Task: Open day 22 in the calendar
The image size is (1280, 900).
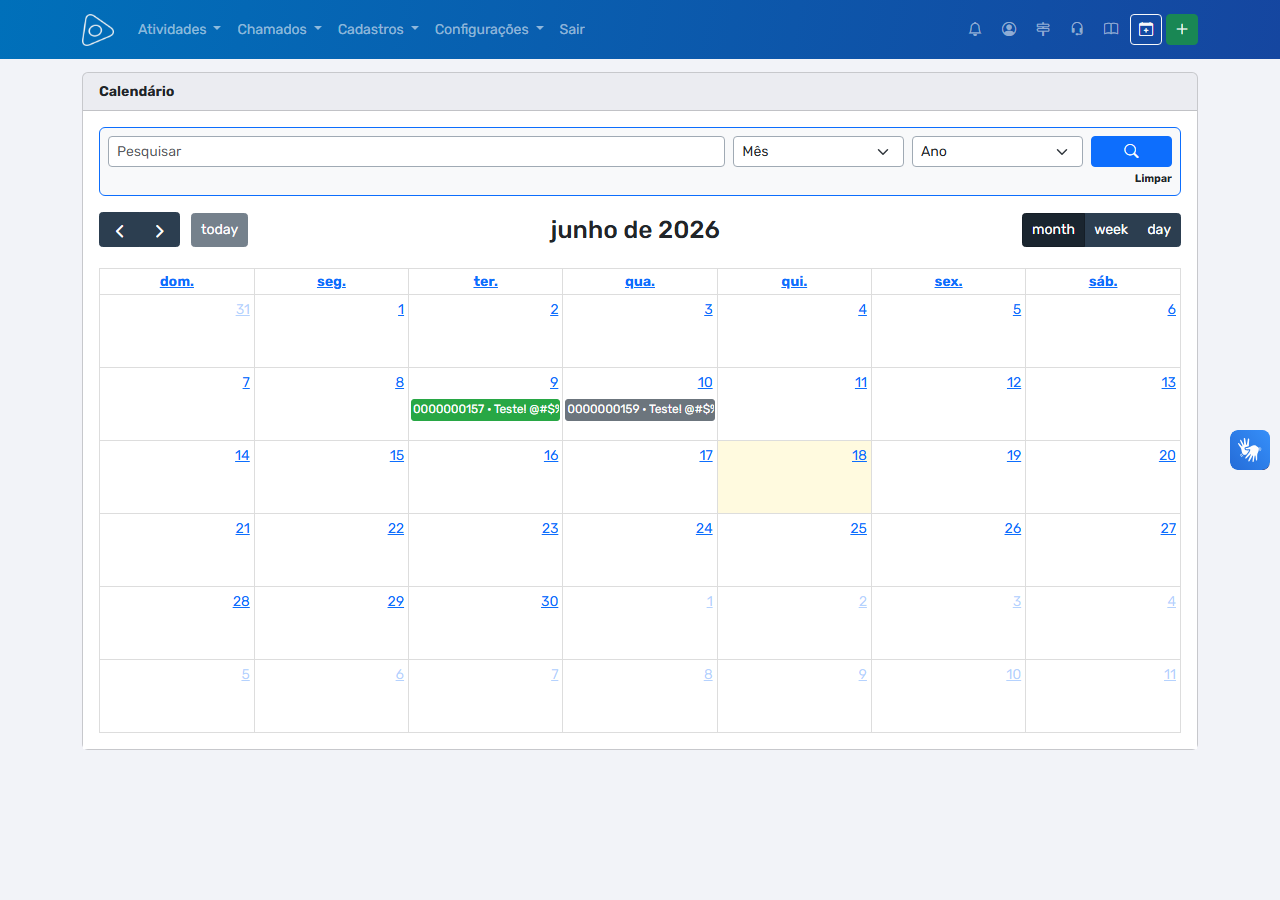Action: click(x=396, y=529)
